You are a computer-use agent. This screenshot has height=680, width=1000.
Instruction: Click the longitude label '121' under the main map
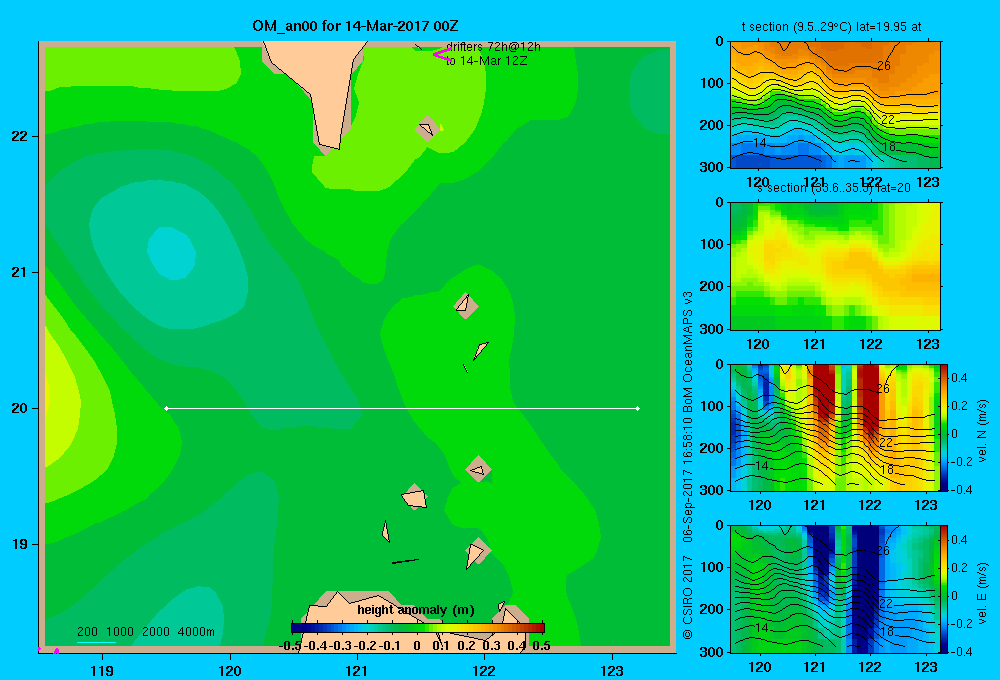click(357, 670)
